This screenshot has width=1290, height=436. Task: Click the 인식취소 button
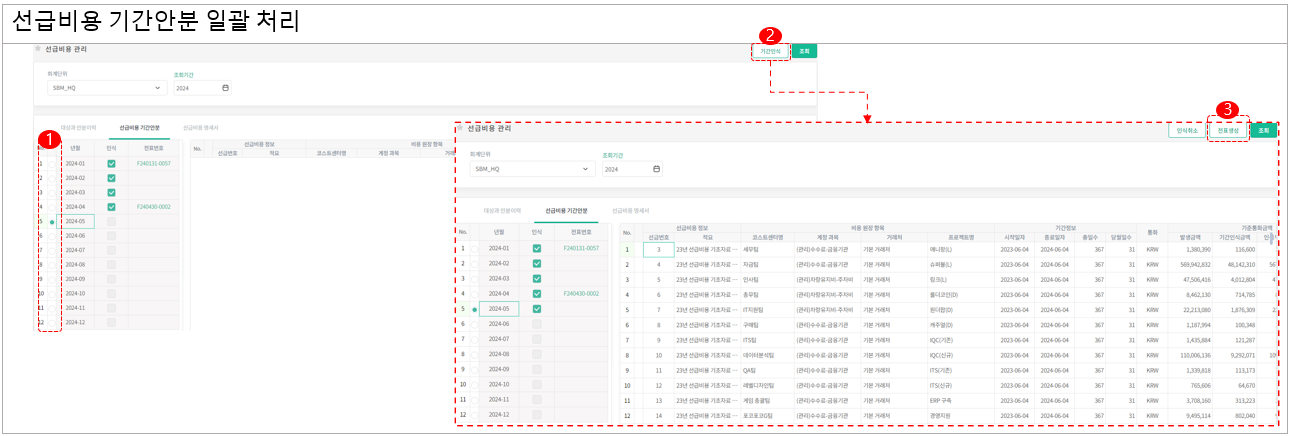tap(1186, 130)
